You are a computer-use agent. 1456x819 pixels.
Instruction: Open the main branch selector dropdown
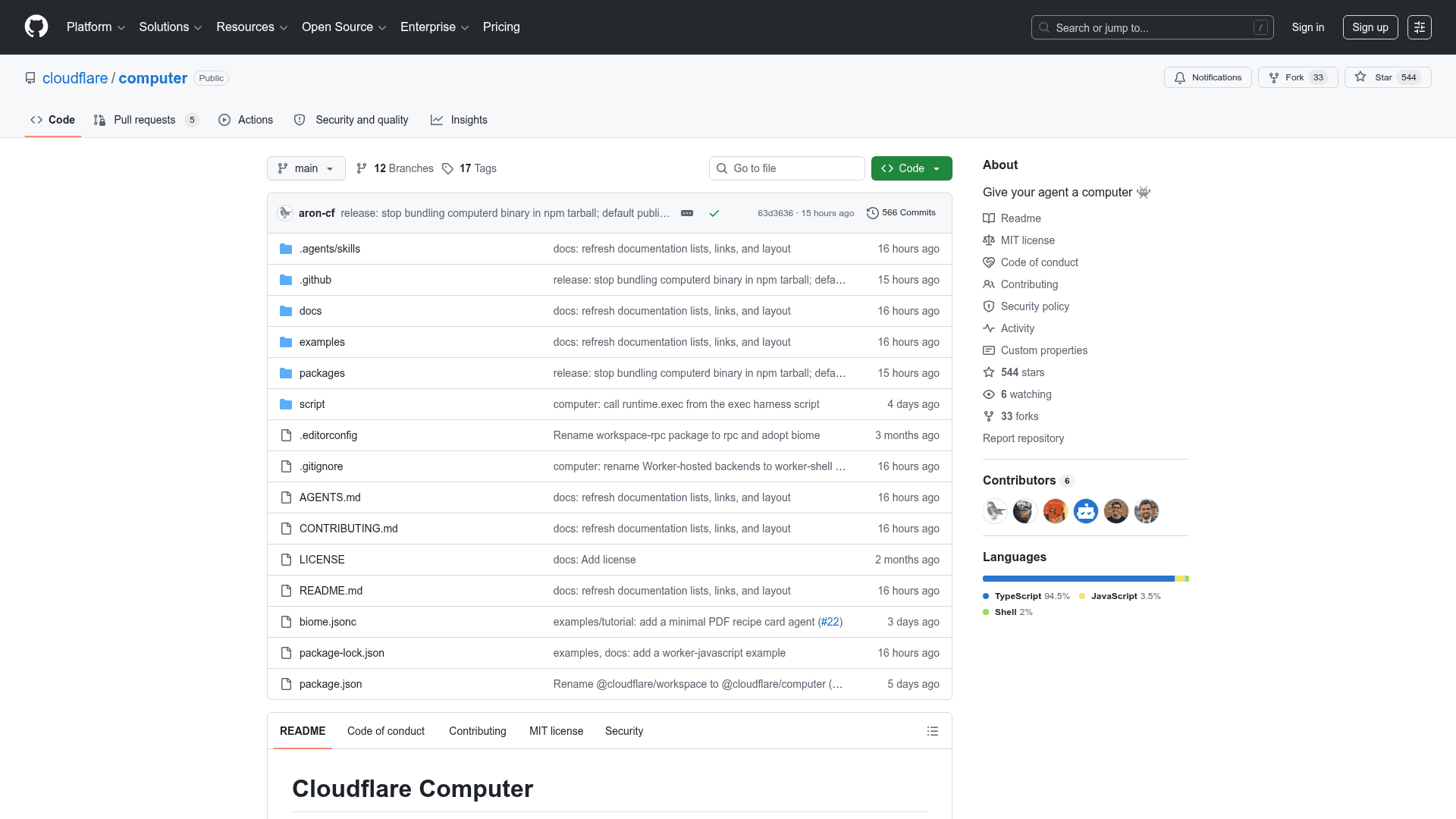306,168
